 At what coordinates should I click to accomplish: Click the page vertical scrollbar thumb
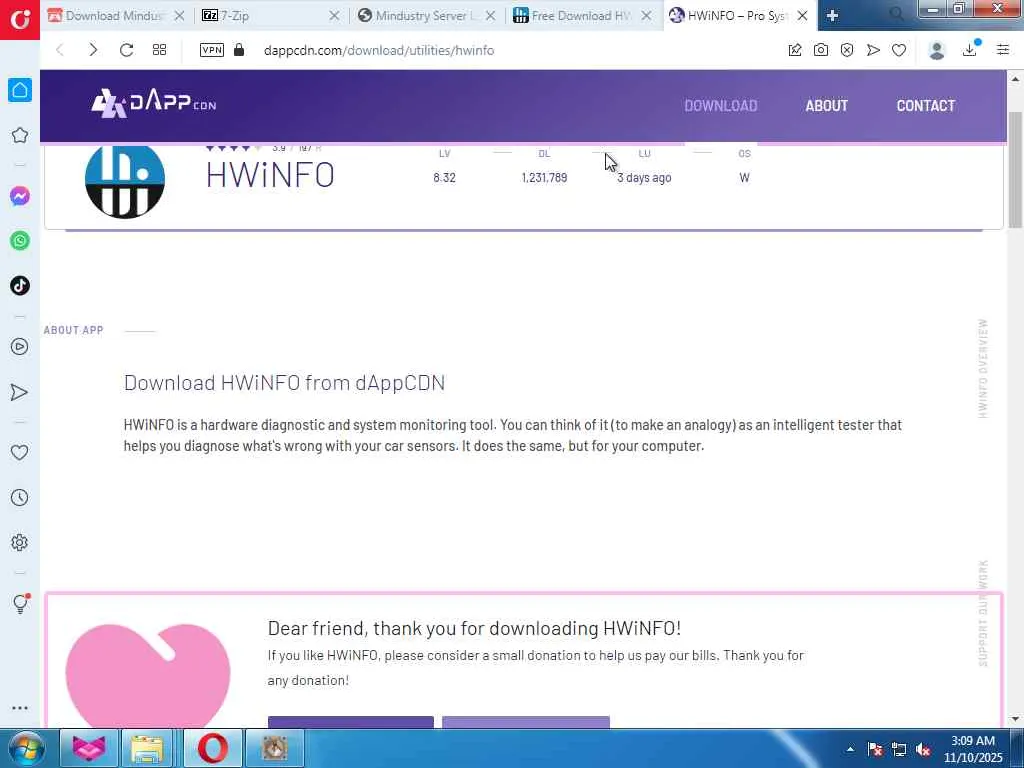1015,170
